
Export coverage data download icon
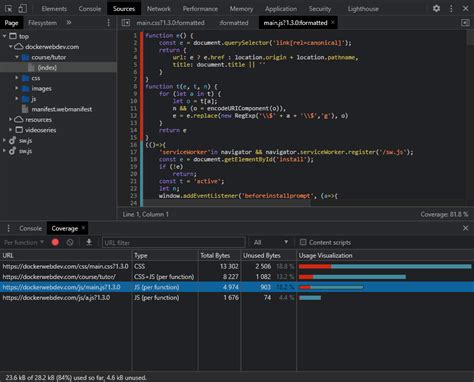point(89,242)
